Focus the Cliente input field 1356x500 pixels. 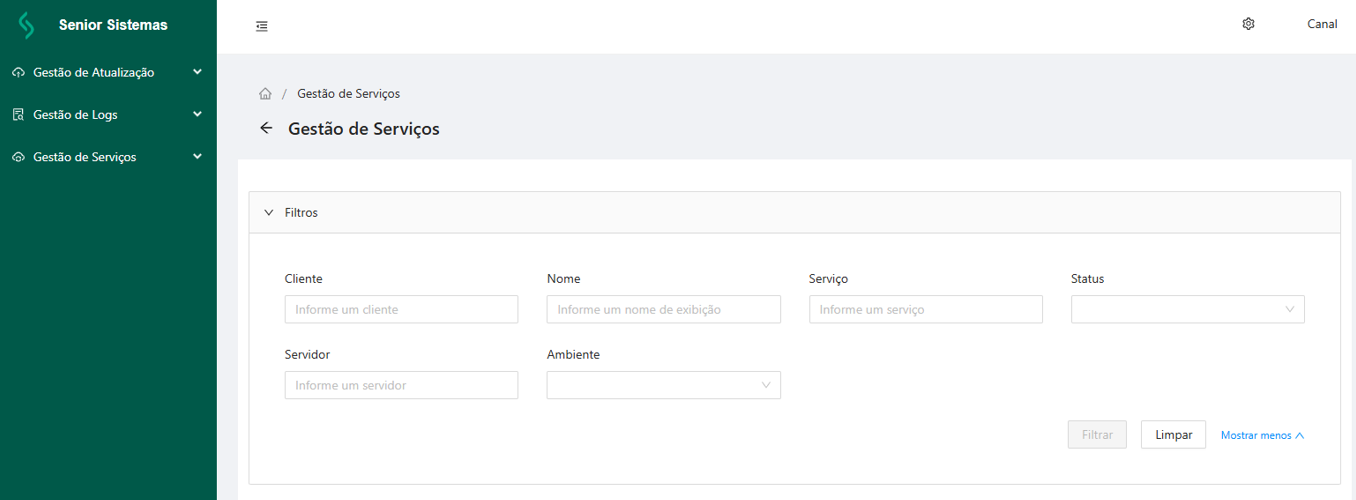[401, 309]
